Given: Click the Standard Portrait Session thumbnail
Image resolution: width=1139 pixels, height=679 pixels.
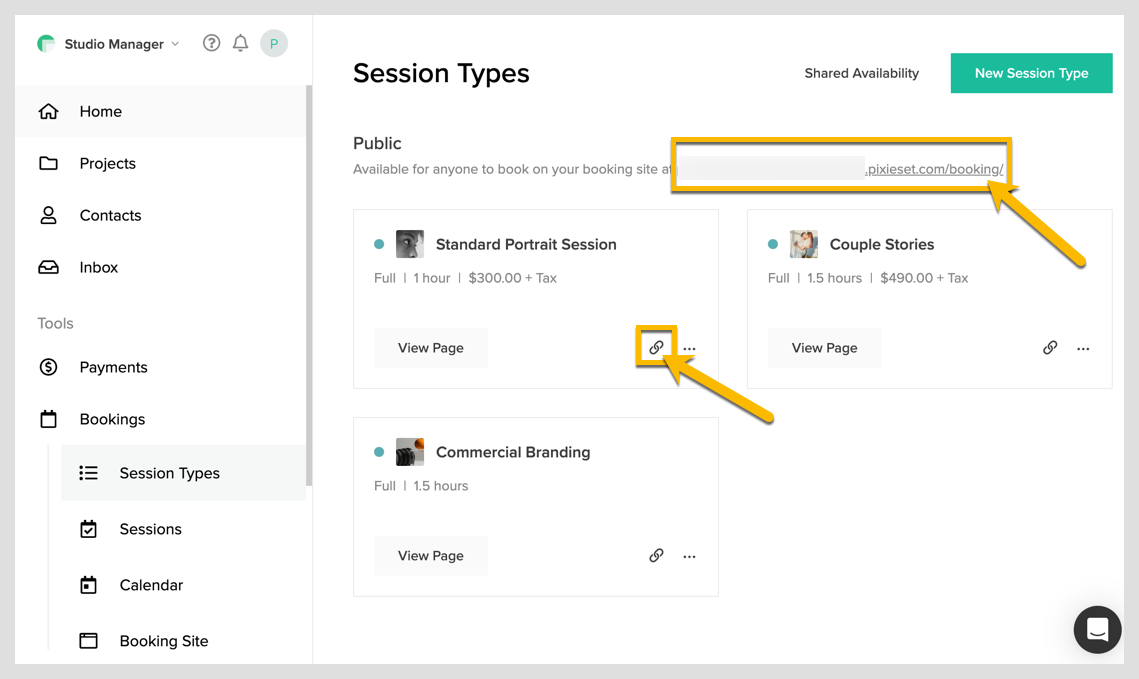Looking at the screenshot, I should coord(410,244).
